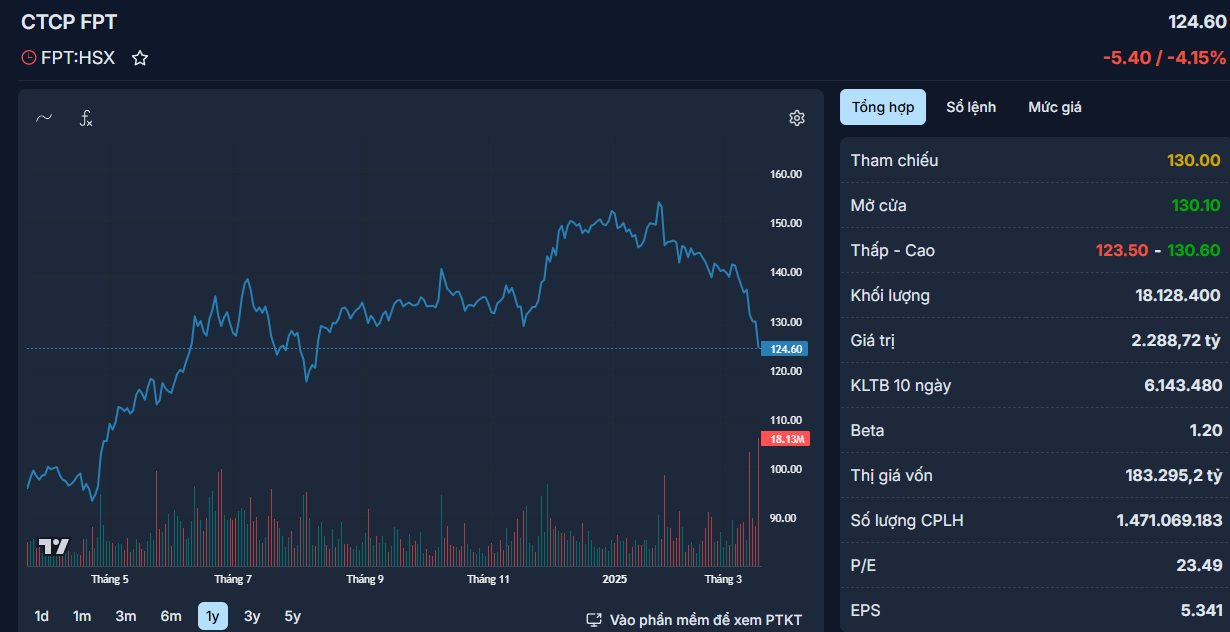
Task: Click the 18.13M volume label on chart
Action: coord(783,439)
